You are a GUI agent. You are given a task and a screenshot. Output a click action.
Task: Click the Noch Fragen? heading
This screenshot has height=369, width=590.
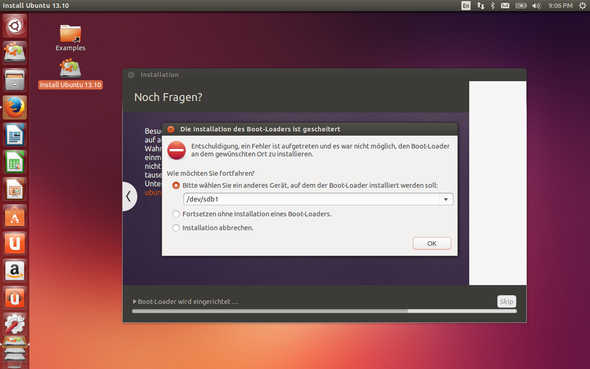(168, 97)
